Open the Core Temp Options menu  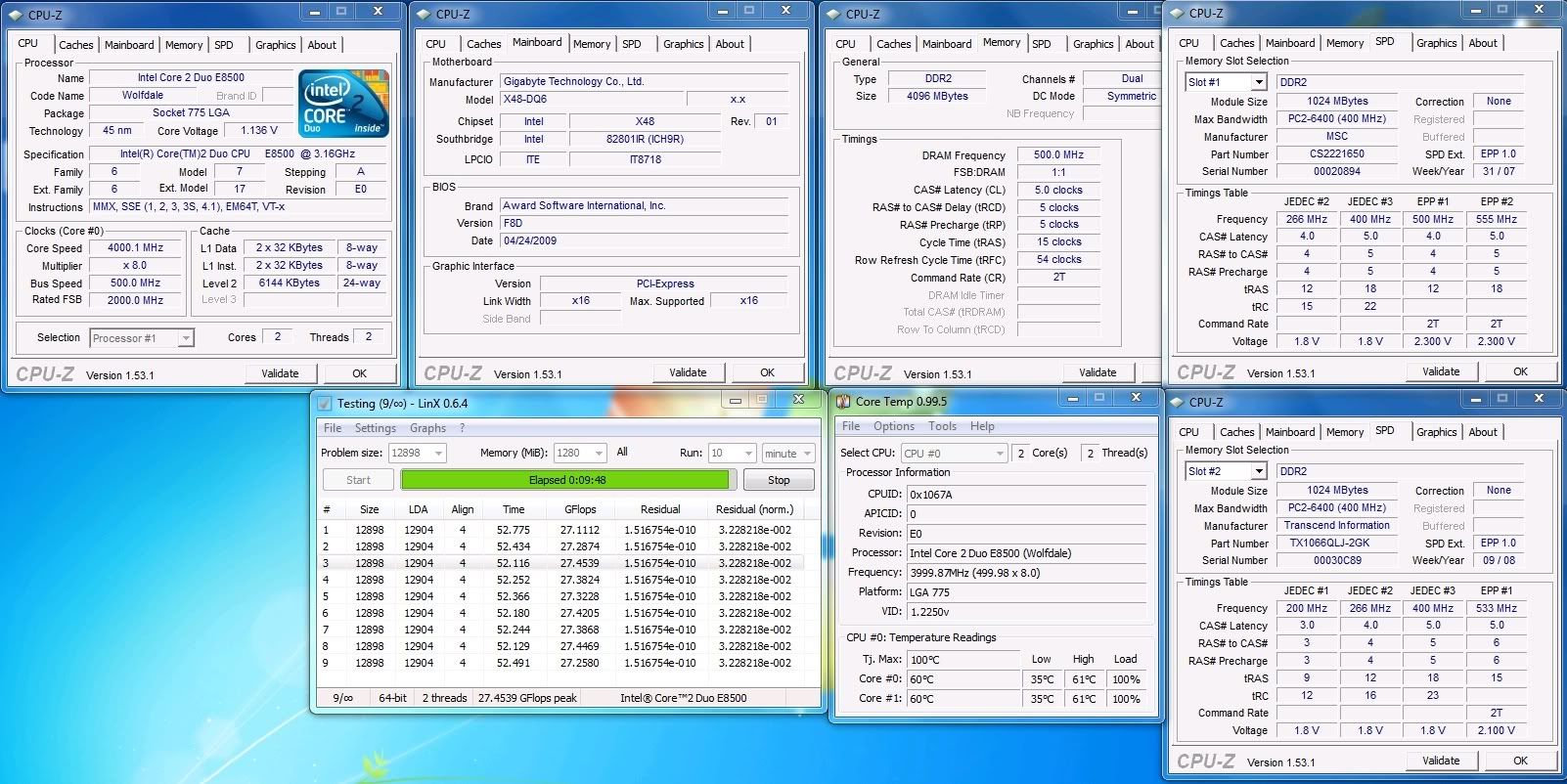894,426
